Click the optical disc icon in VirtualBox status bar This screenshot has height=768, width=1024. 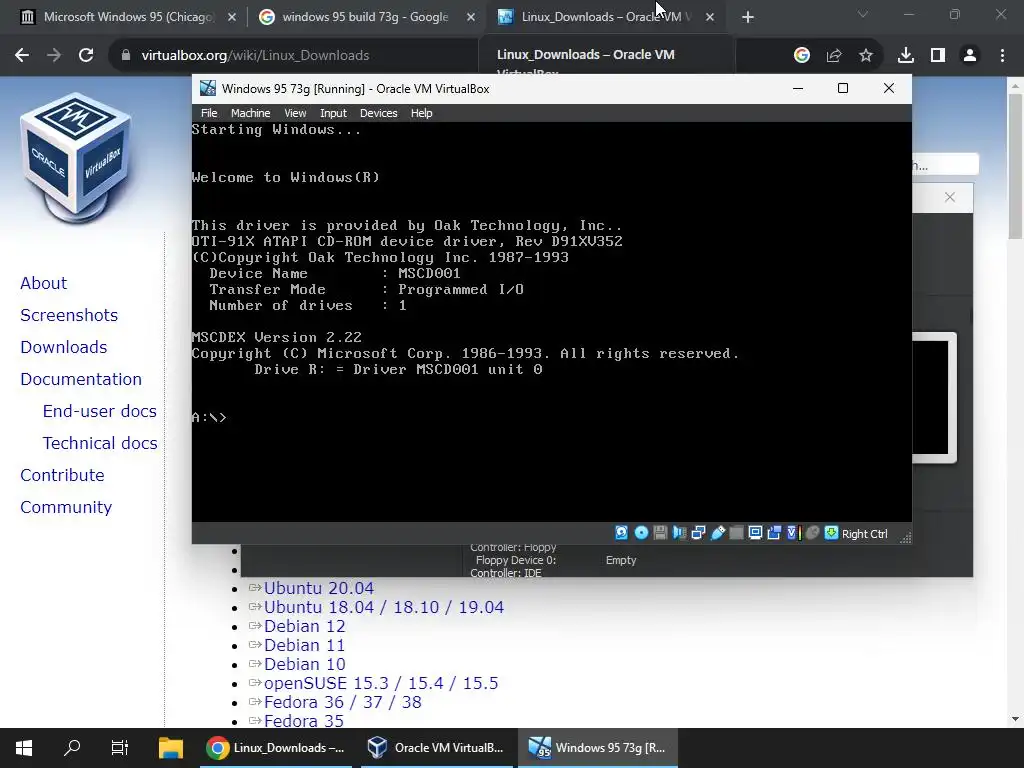[641, 533]
